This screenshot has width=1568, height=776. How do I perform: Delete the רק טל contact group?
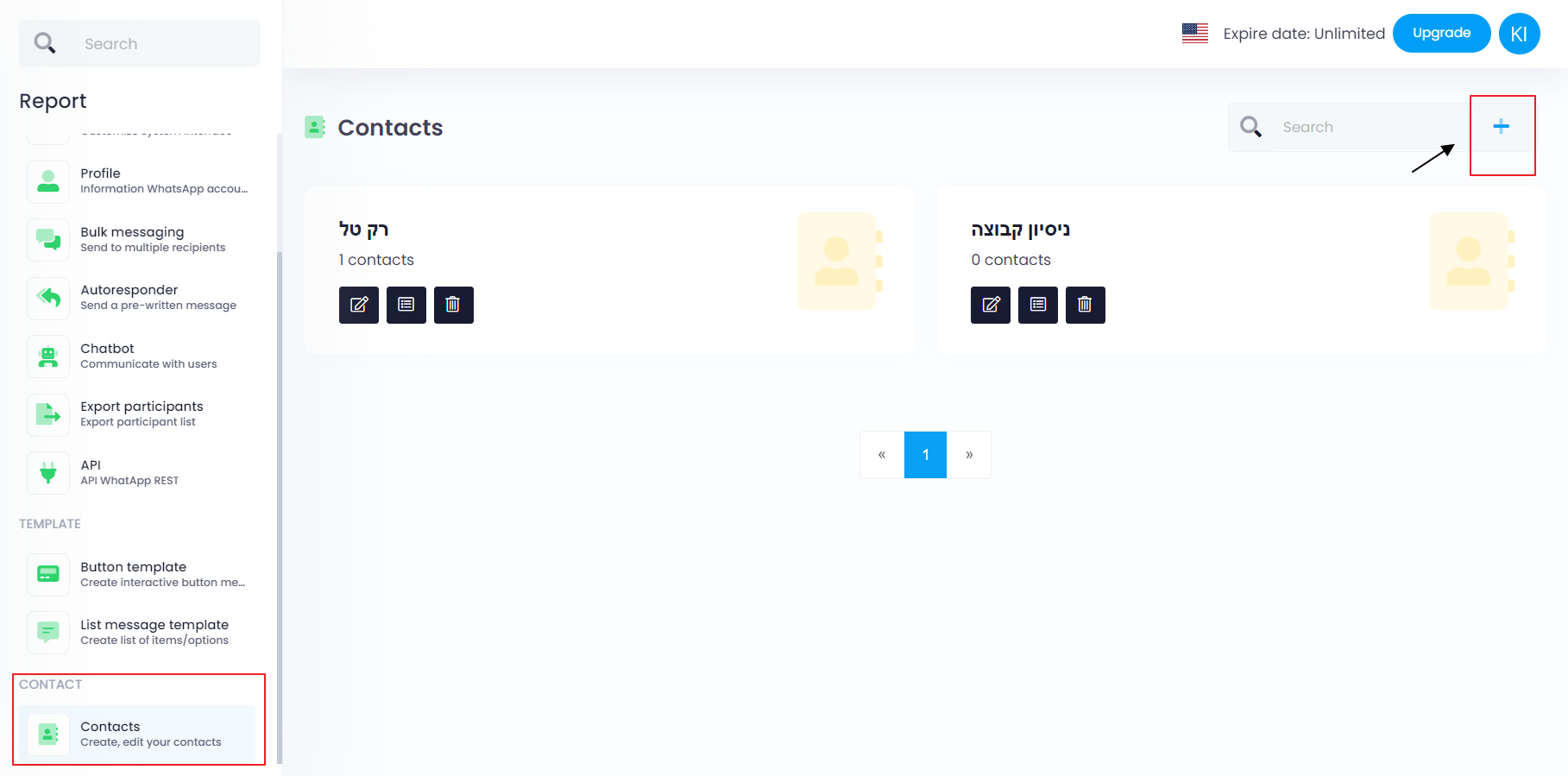coord(453,305)
